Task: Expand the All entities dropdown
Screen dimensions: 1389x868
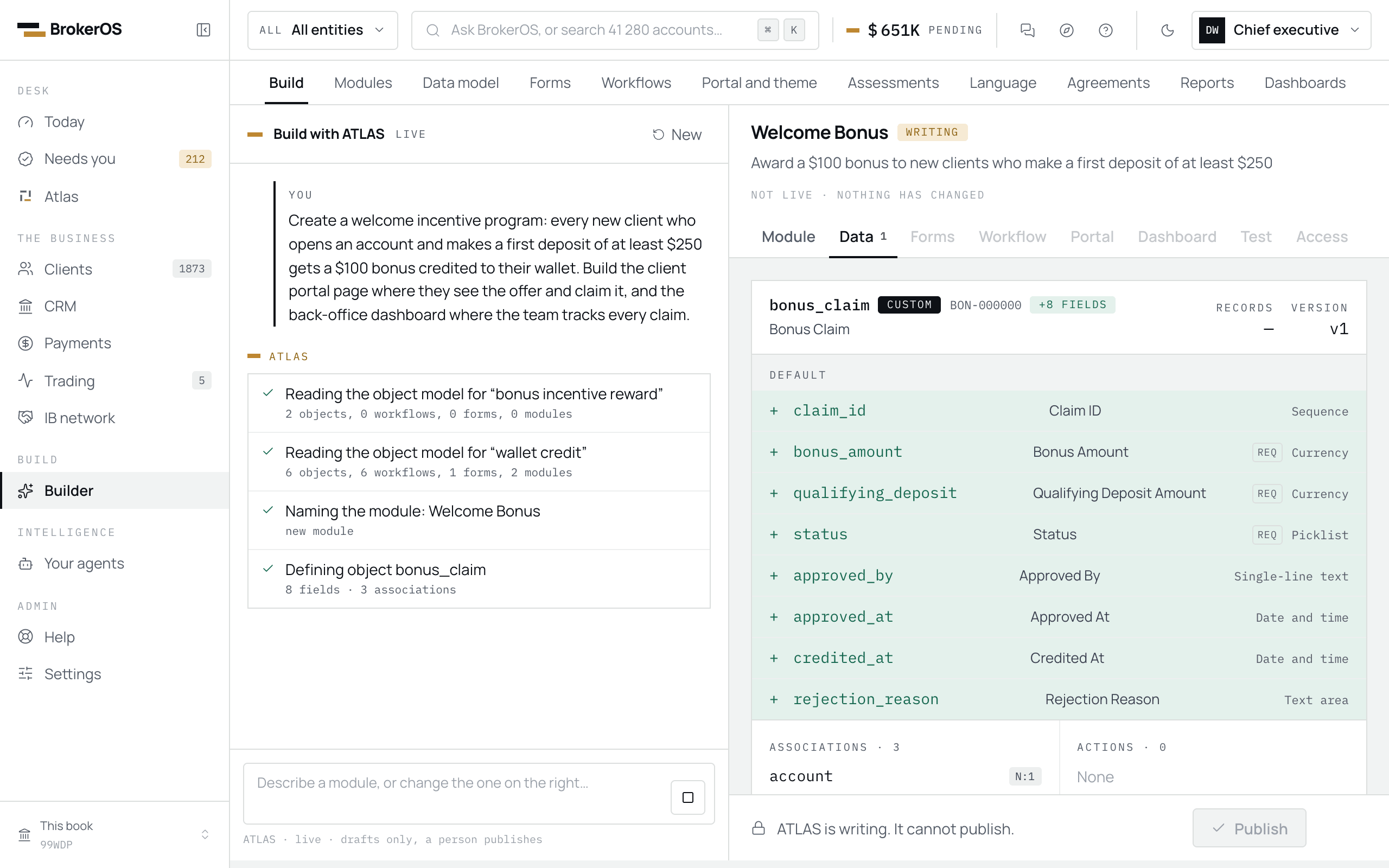Action: point(323,30)
